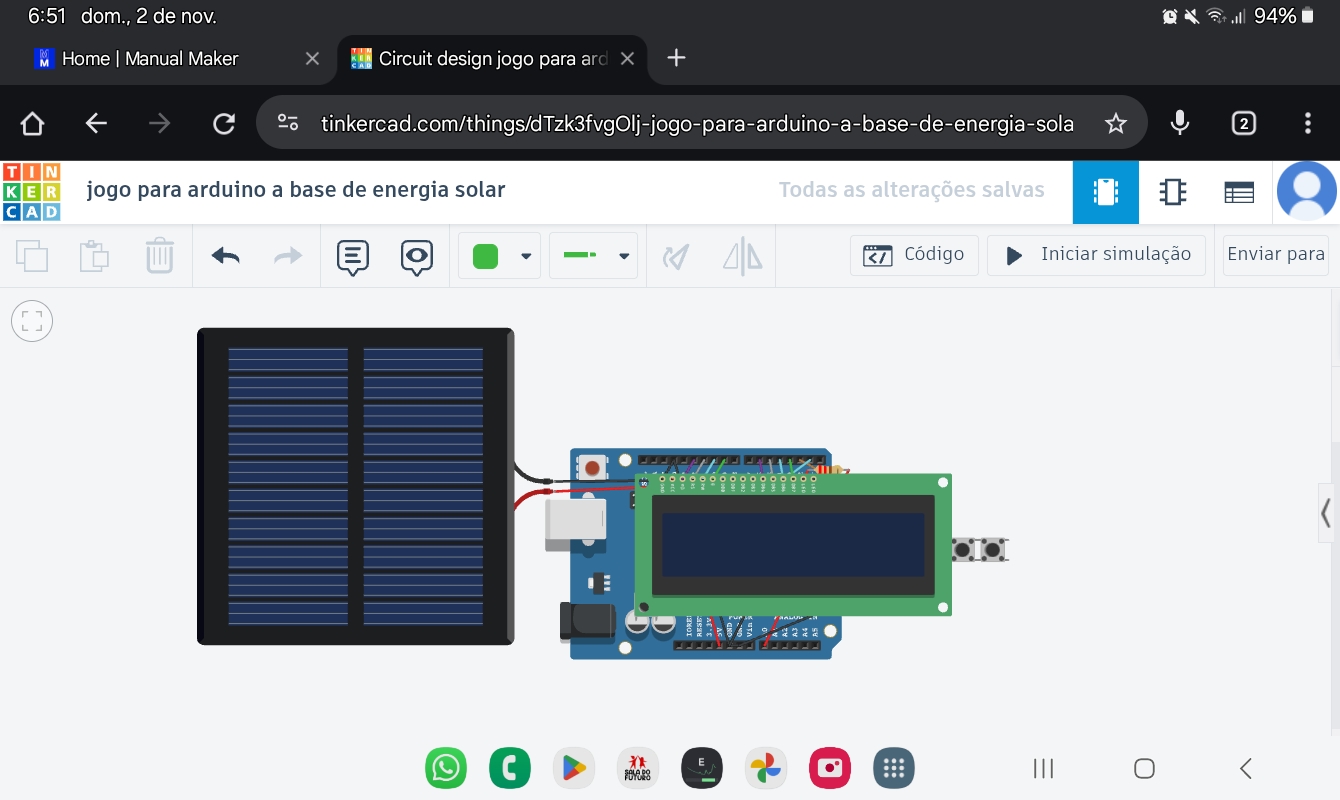
Task: Open WhatsApp from the taskbar
Action: point(446,768)
